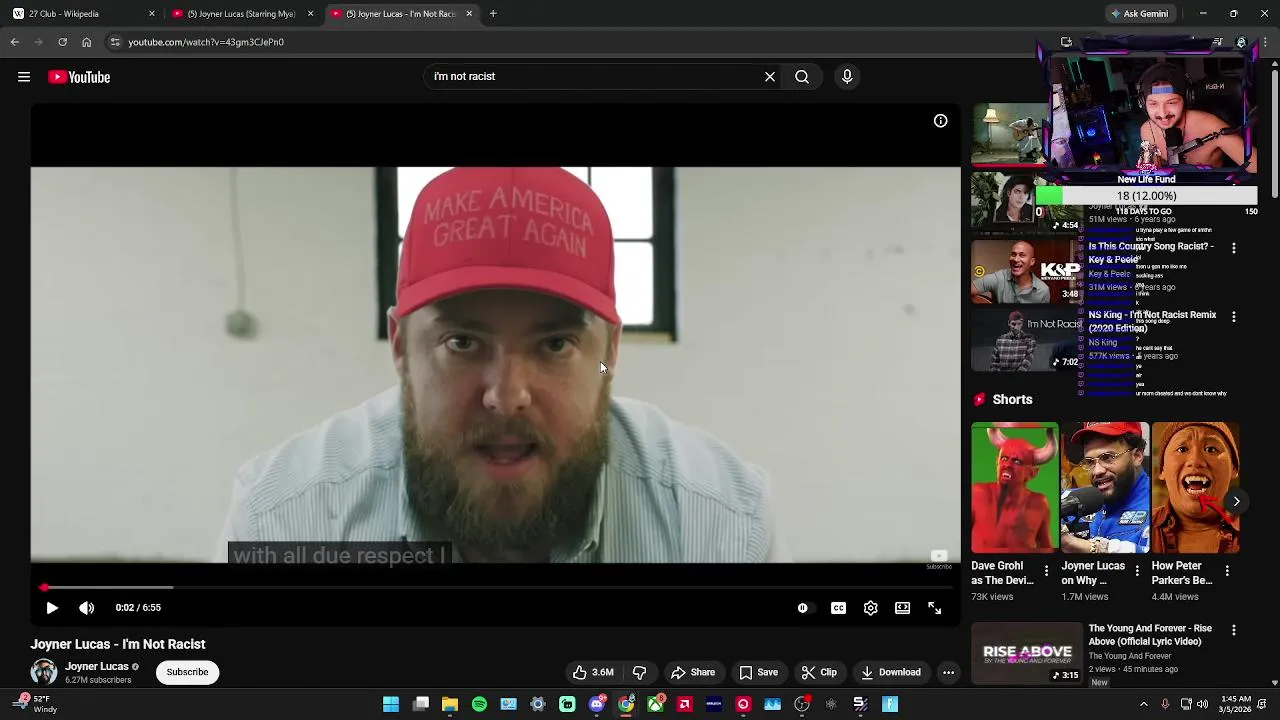Image resolution: width=1280 pixels, height=720 pixels.
Task: Mute the video volume
Action: [87, 607]
